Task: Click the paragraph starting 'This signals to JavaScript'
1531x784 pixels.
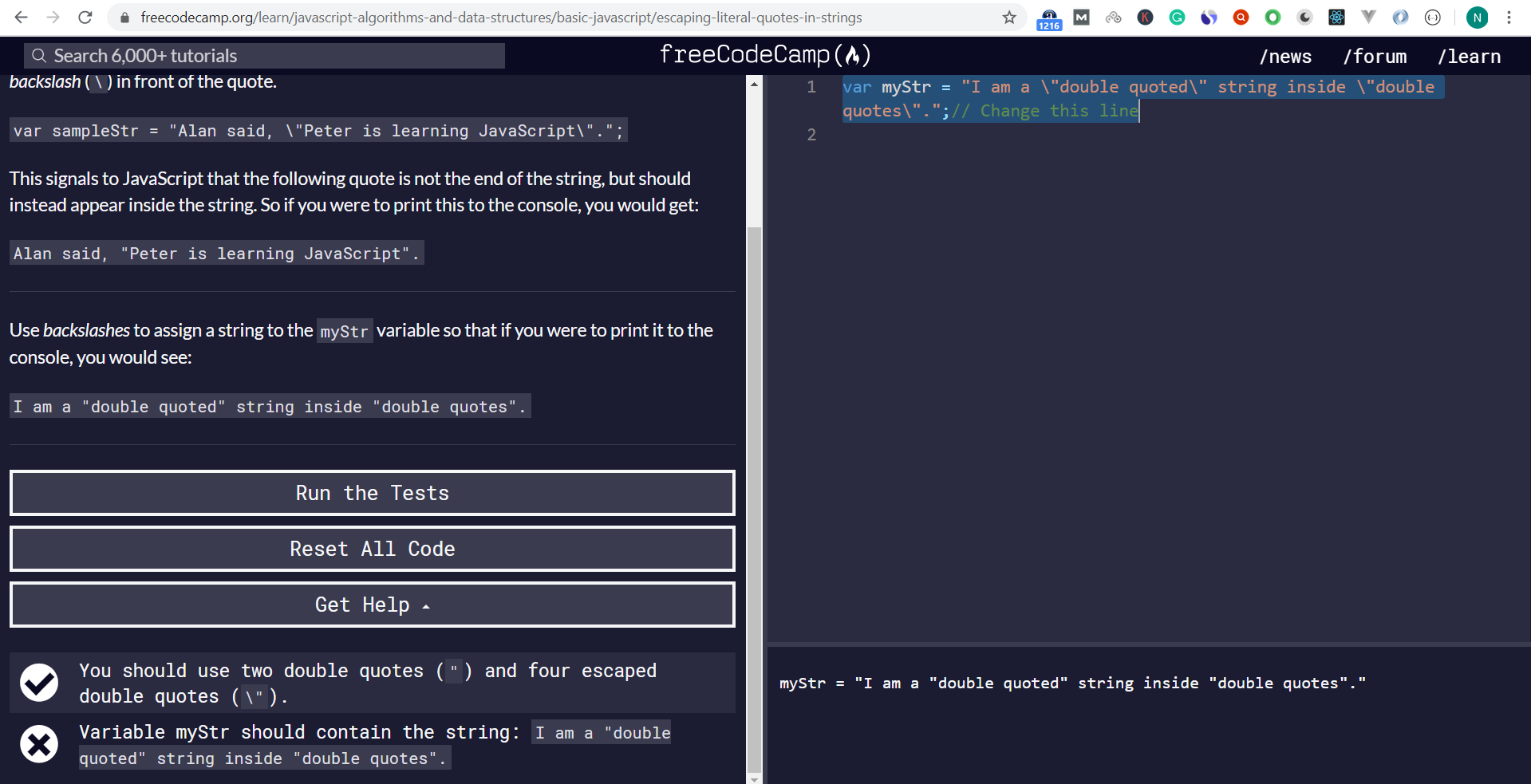Action: tap(354, 191)
